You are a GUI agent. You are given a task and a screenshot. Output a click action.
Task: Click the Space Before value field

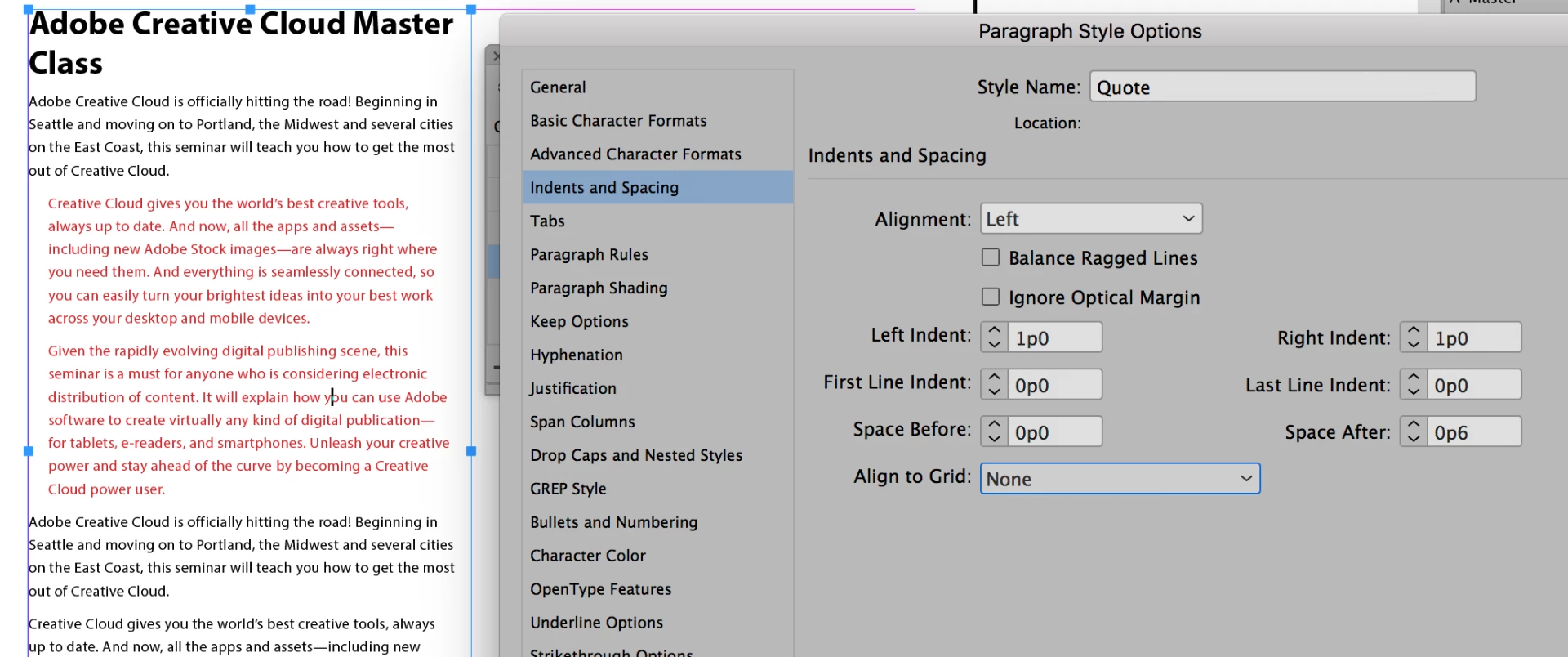coord(1055,432)
